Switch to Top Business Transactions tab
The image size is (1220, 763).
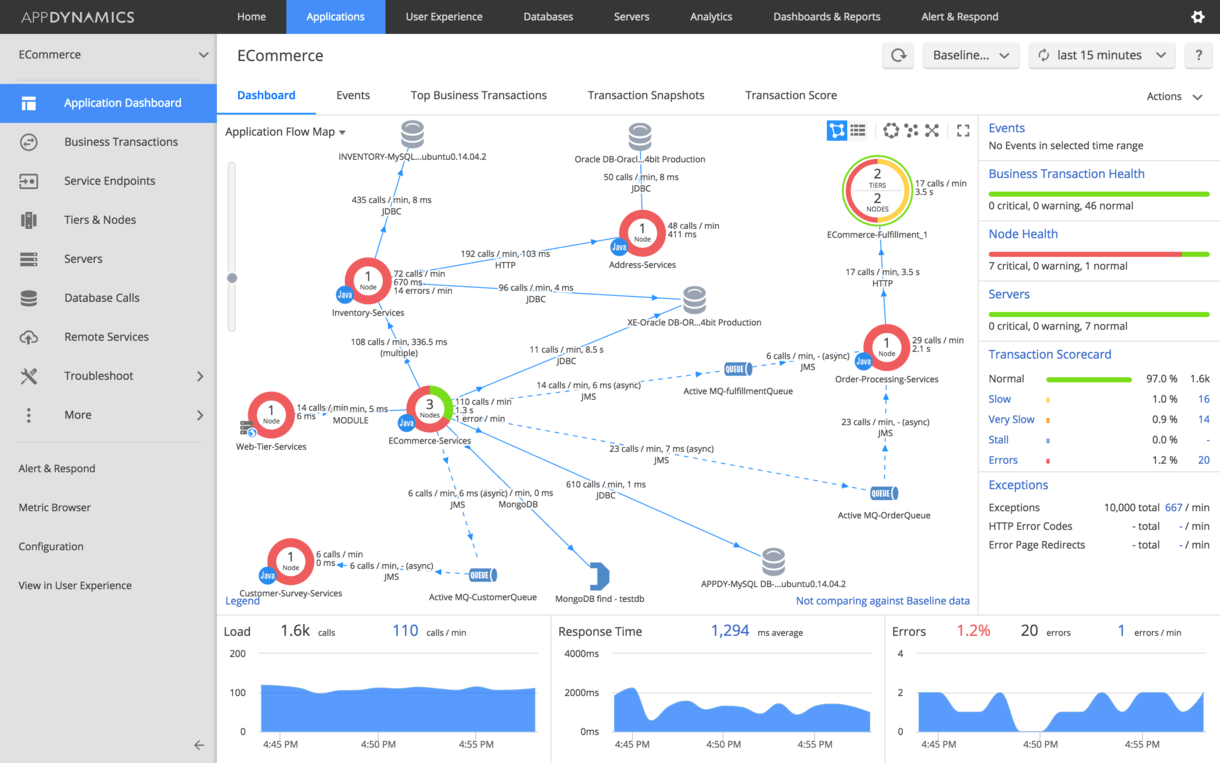[479, 95]
